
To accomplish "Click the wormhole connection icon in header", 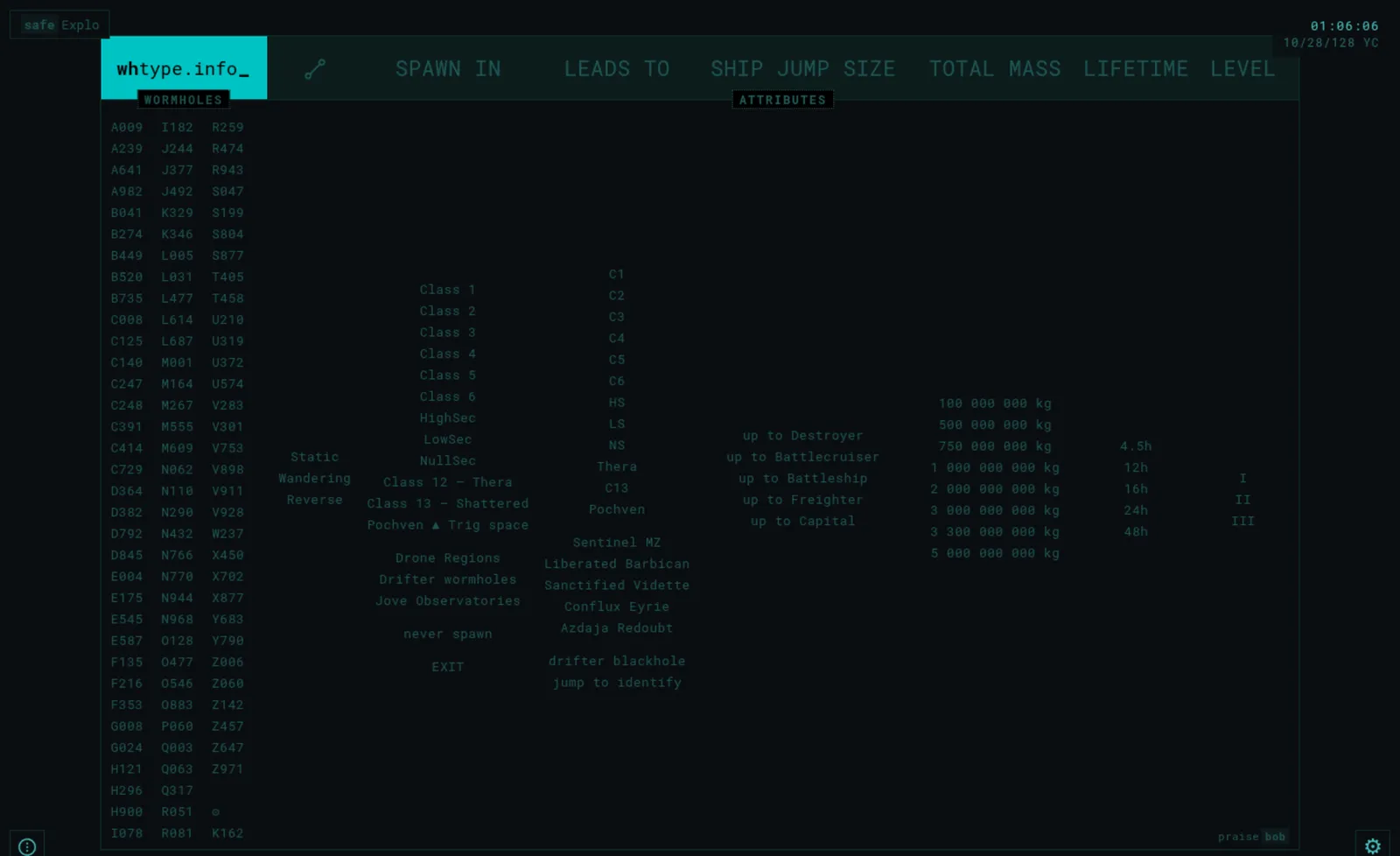I will pyautogui.click(x=315, y=69).
